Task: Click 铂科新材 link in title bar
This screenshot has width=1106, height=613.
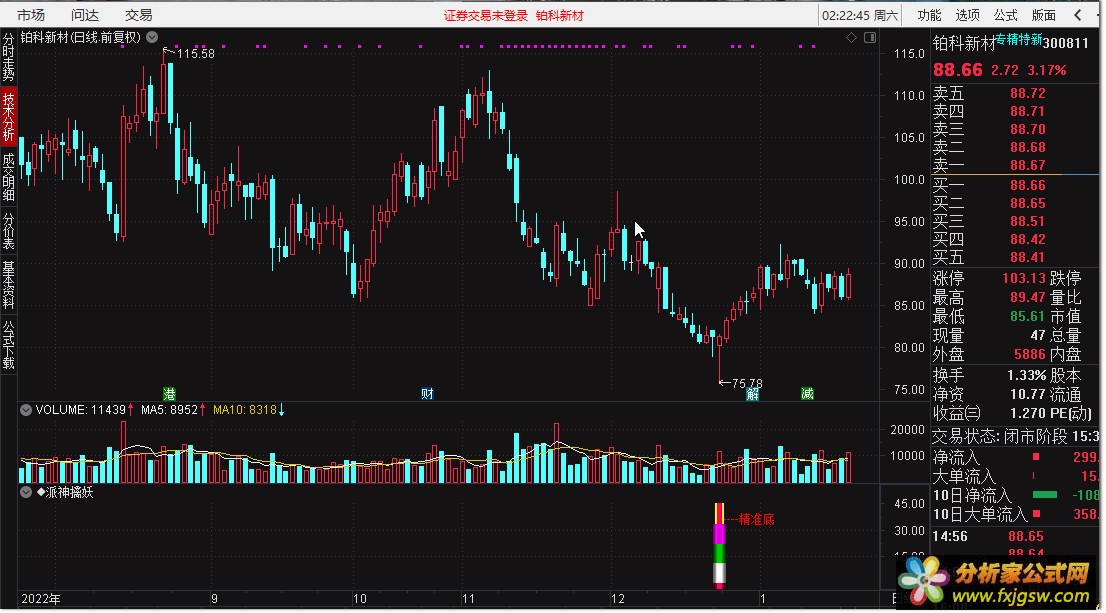Action: tap(559, 16)
